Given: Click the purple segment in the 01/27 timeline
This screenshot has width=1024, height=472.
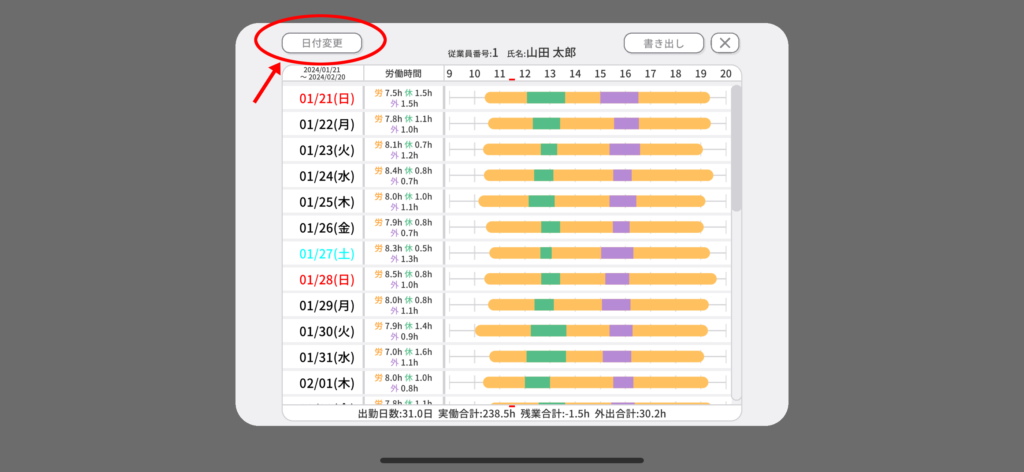Looking at the screenshot, I should (617, 253).
